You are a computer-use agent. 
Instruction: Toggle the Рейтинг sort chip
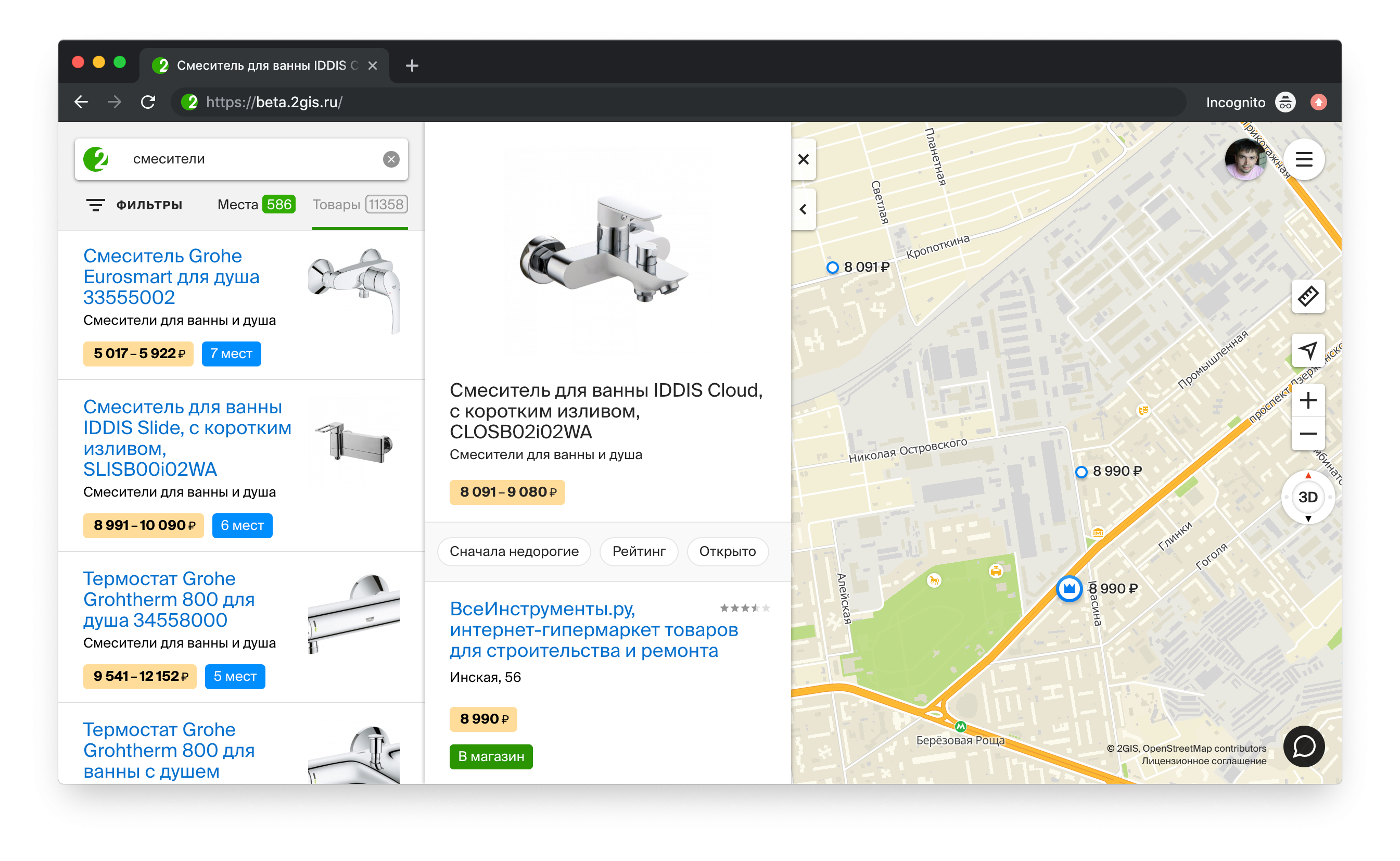pyautogui.click(x=638, y=551)
